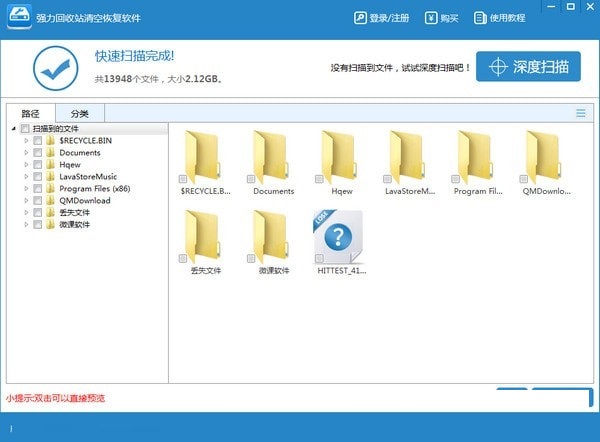
Task: Check the Program Files (x86) tree checkbox
Action: (x=38, y=188)
